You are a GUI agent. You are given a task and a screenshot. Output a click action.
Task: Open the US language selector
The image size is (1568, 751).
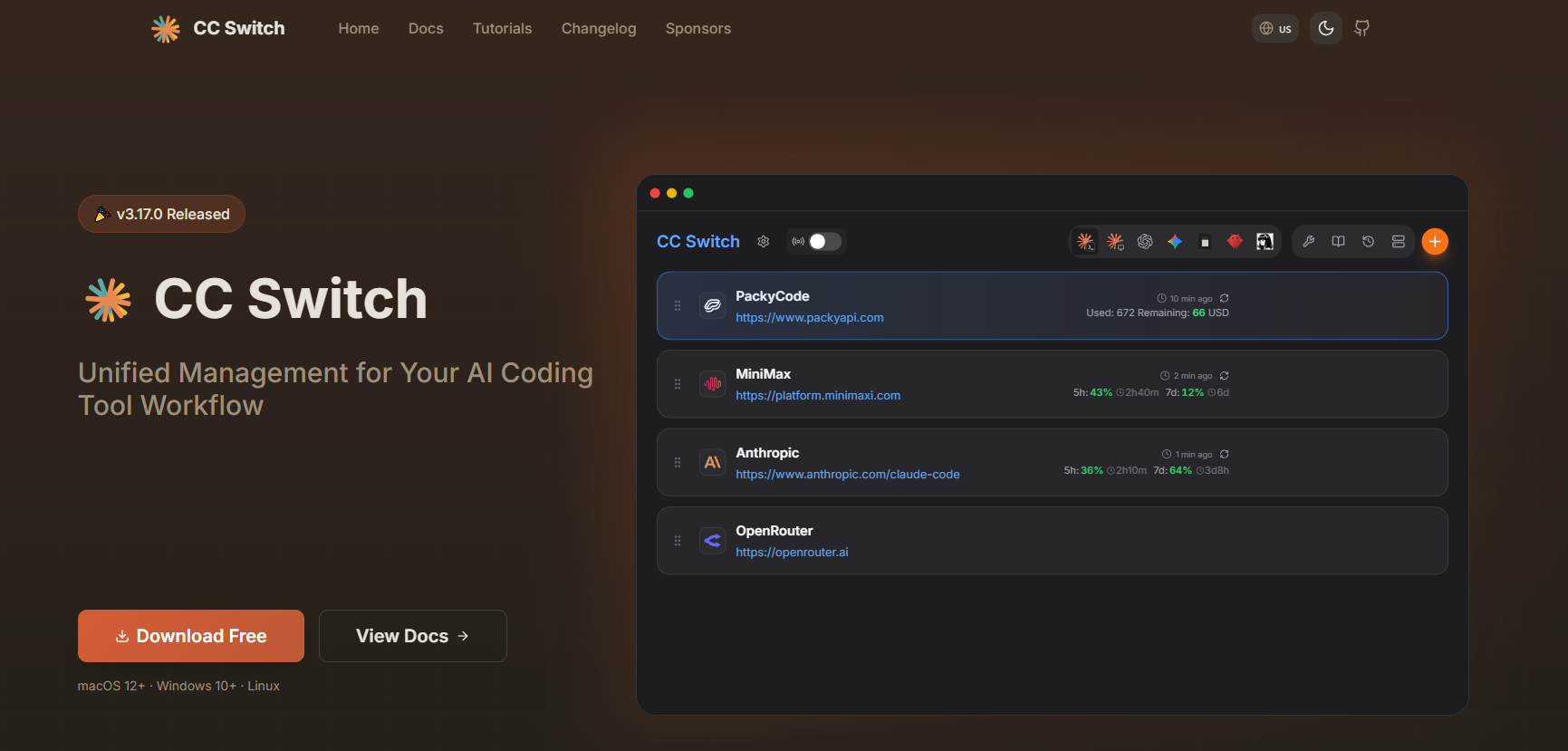tap(1275, 28)
